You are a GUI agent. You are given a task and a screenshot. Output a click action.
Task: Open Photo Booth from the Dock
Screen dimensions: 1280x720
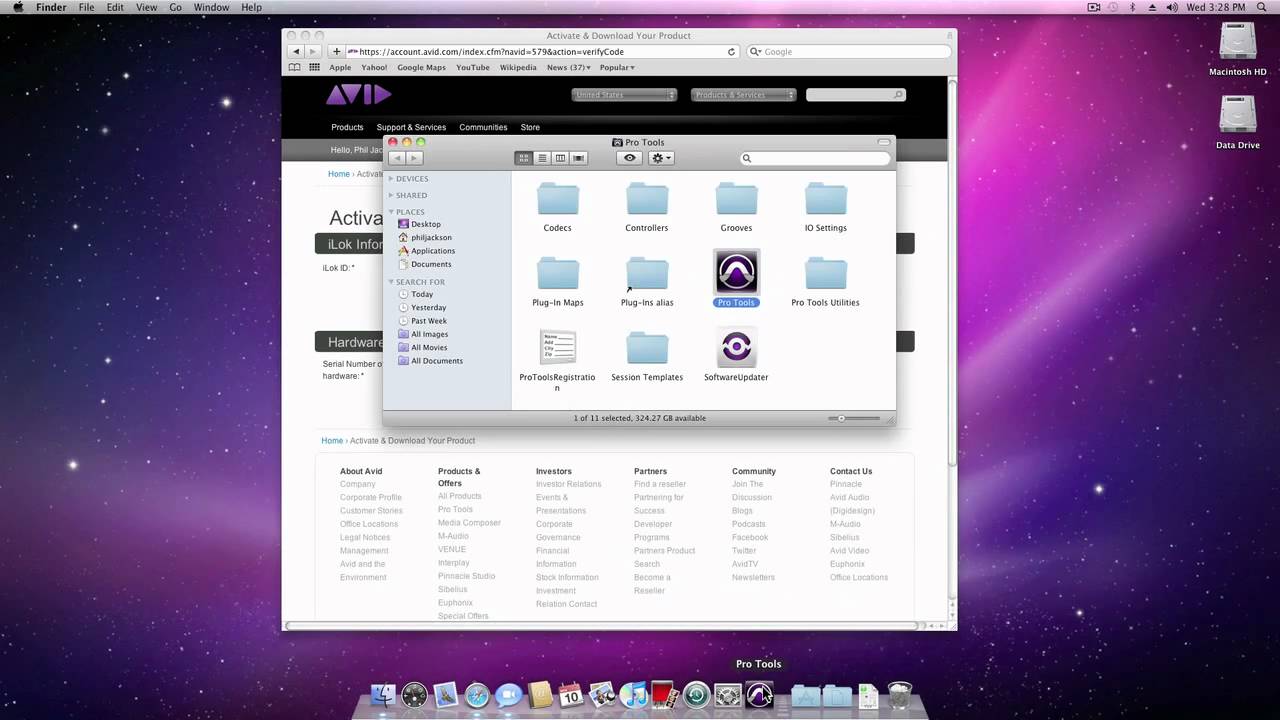point(665,694)
